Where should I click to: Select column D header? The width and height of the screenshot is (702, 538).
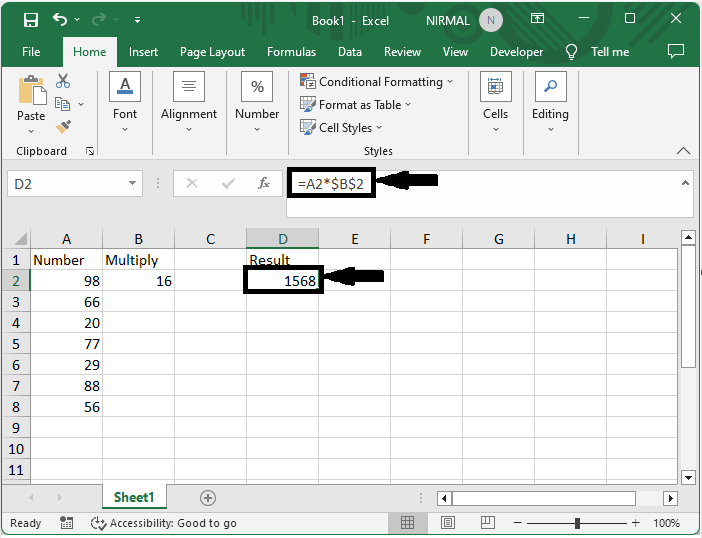click(283, 239)
